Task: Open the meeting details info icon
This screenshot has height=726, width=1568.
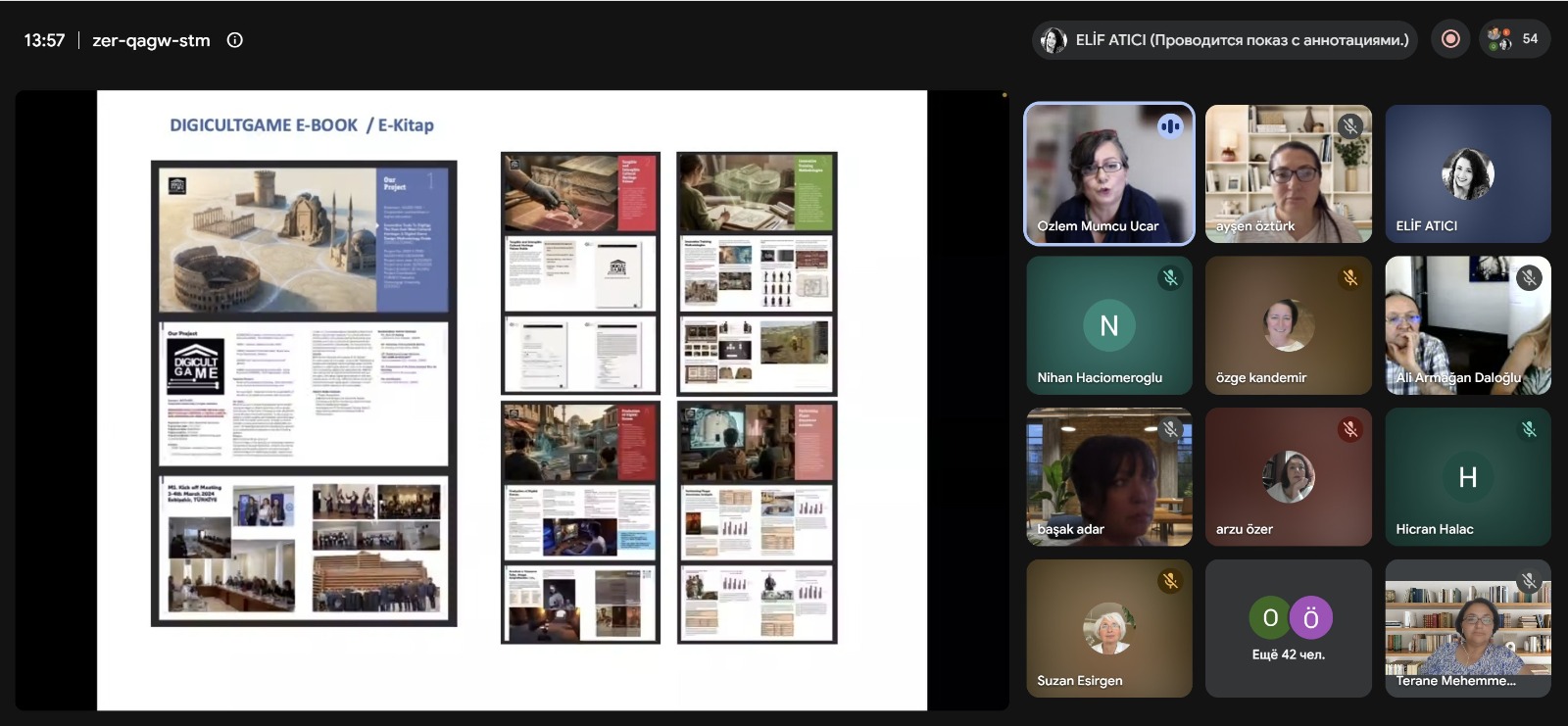Action: click(x=235, y=40)
